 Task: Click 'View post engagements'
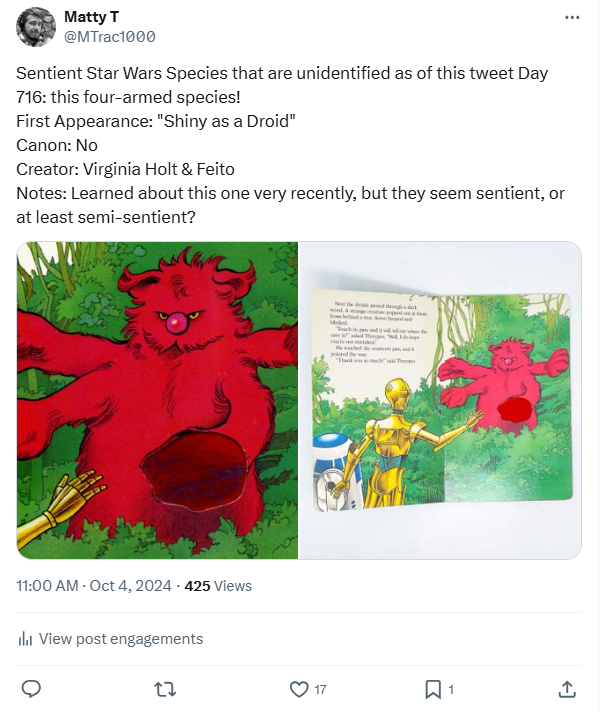pyautogui.click(x=120, y=639)
